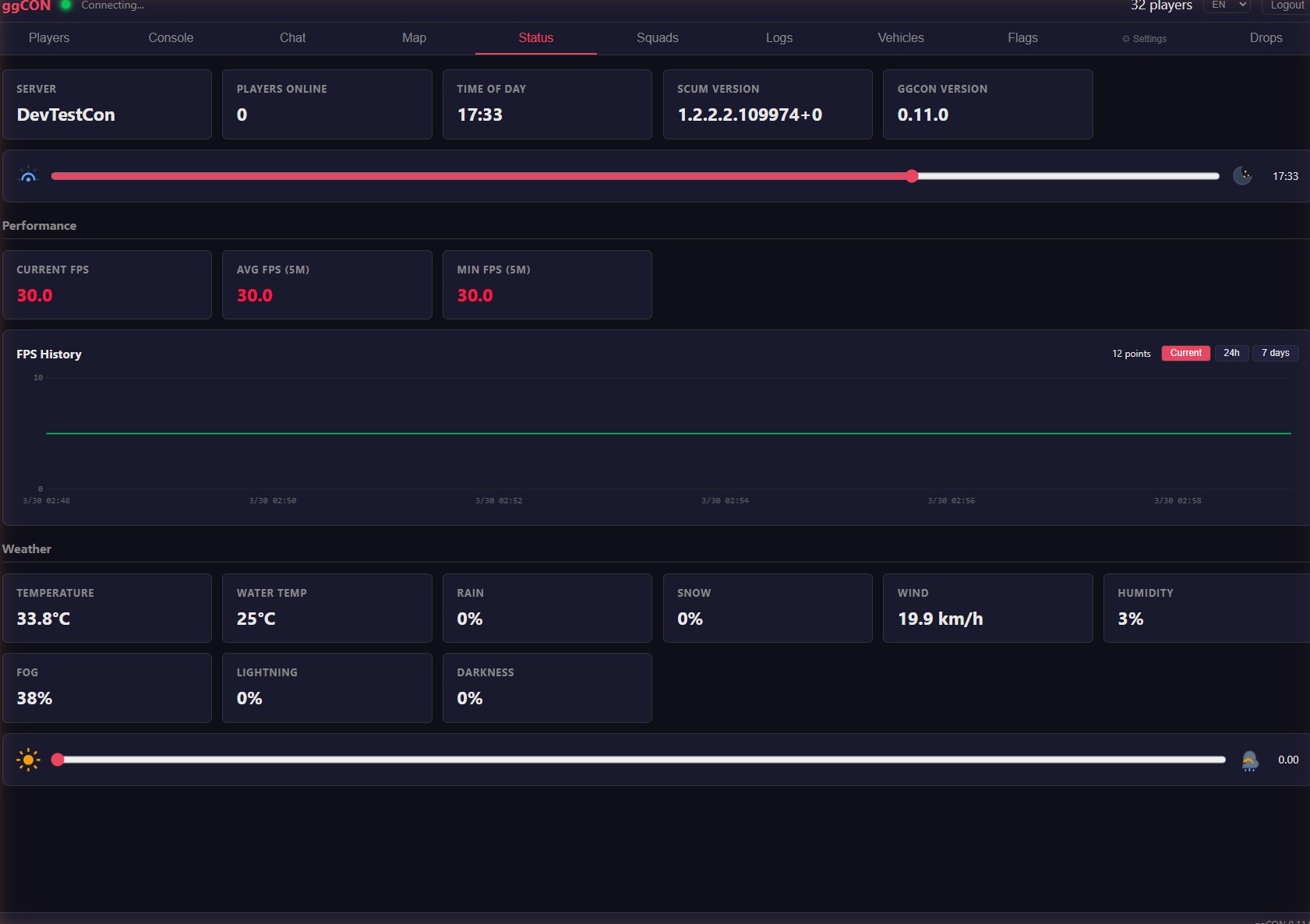This screenshot has width=1310, height=924.
Task: Click the 3/30 02:52 chart axis label
Action: (x=499, y=500)
